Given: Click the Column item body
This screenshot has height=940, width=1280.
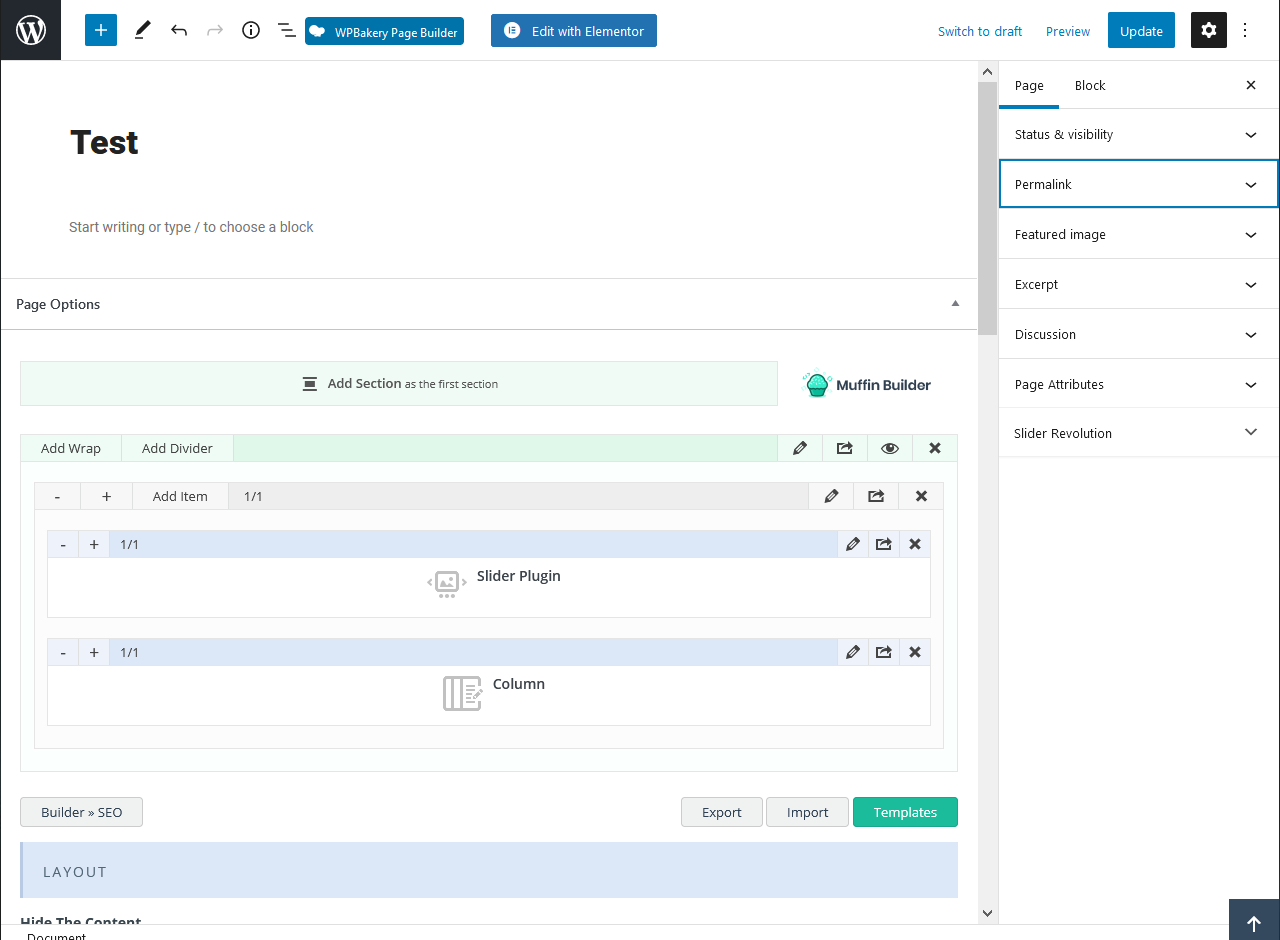Looking at the screenshot, I should pos(489,695).
